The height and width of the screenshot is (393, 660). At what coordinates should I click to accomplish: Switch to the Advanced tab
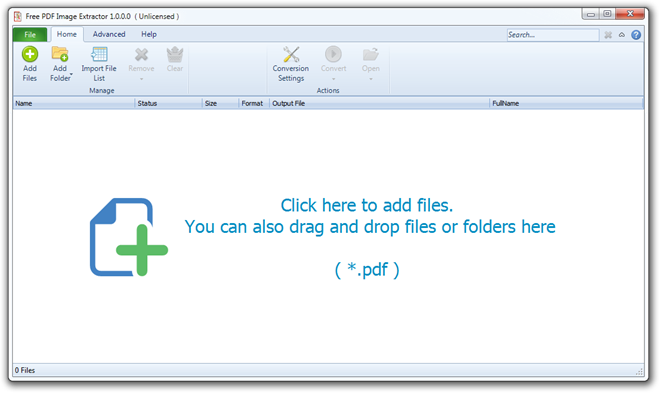coord(109,34)
